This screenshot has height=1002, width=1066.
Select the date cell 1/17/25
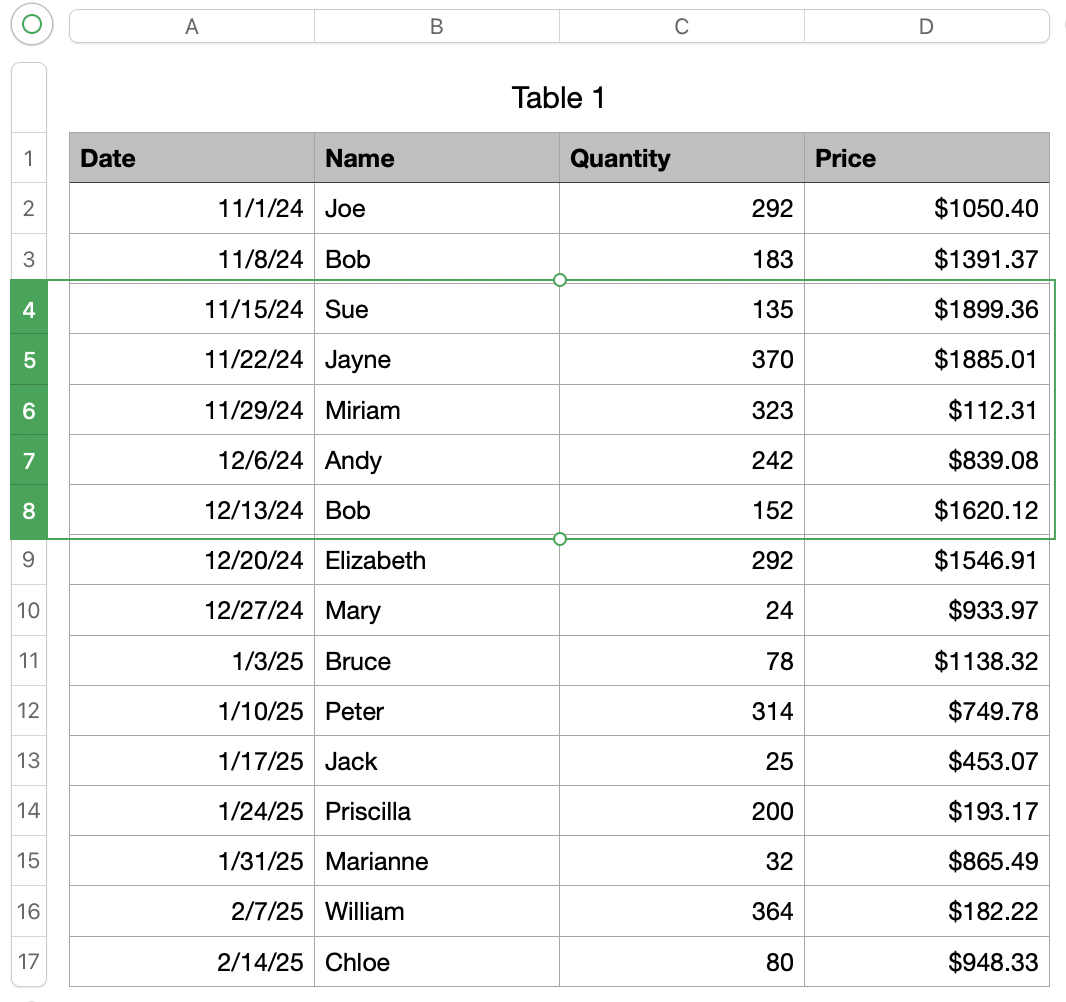click(x=192, y=761)
